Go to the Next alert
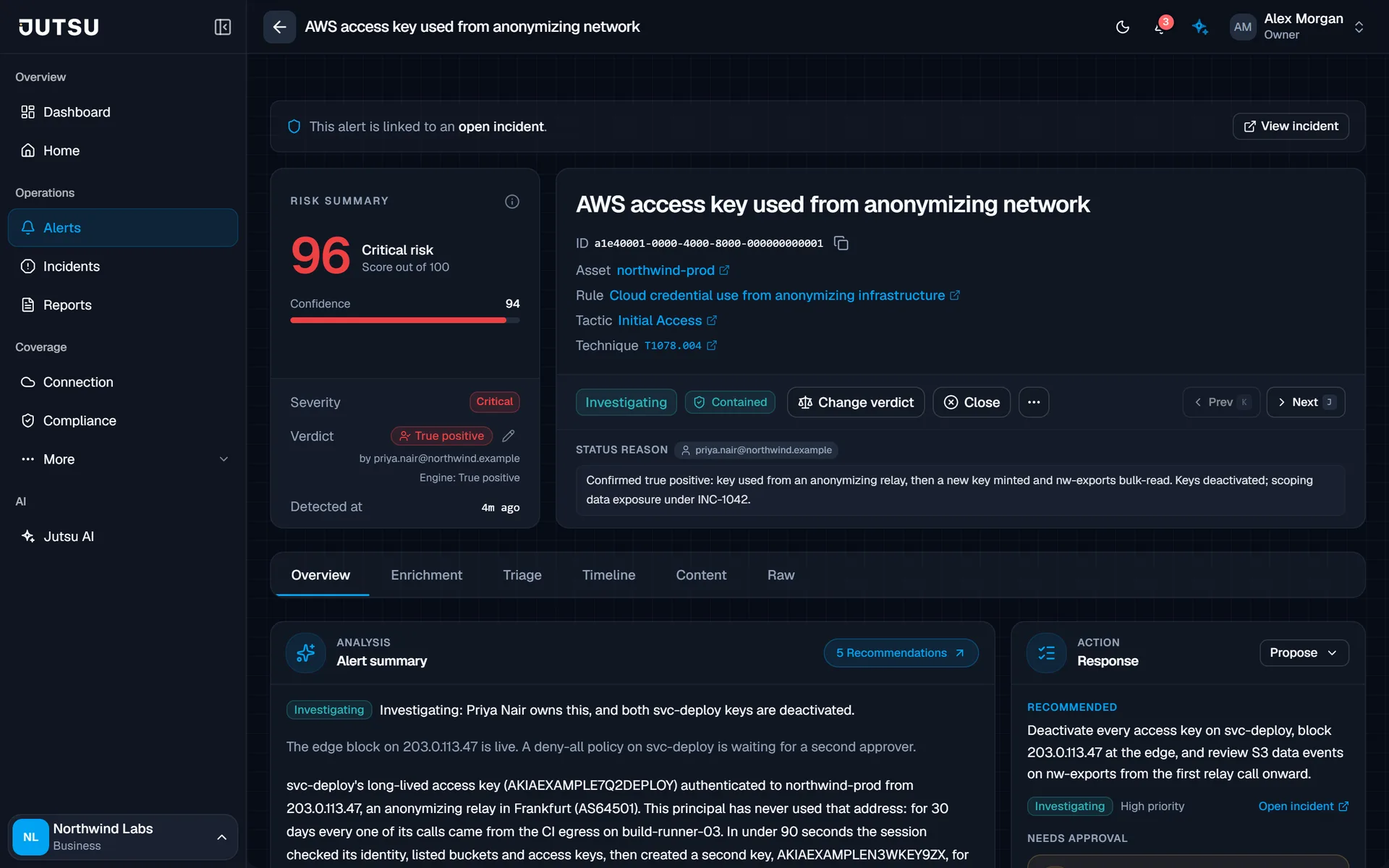This screenshot has width=1389, height=868. pos(1306,402)
